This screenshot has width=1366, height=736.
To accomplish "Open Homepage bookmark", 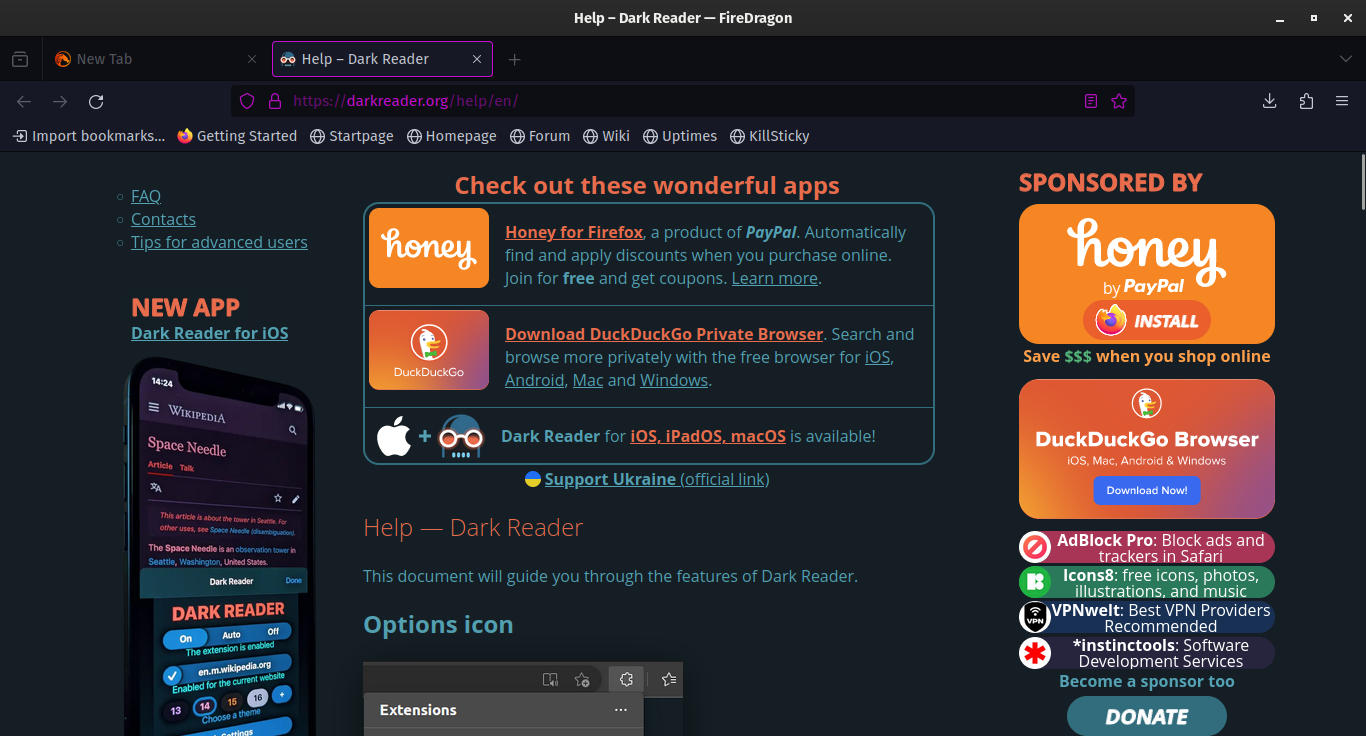I will click(x=451, y=136).
